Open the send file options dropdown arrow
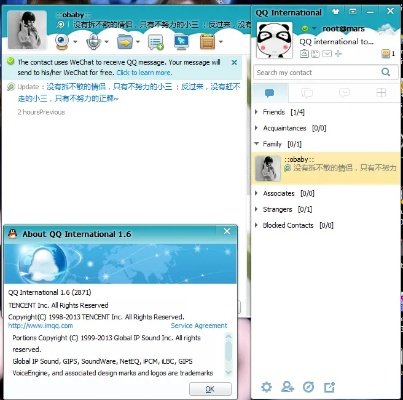 click(x=138, y=42)
